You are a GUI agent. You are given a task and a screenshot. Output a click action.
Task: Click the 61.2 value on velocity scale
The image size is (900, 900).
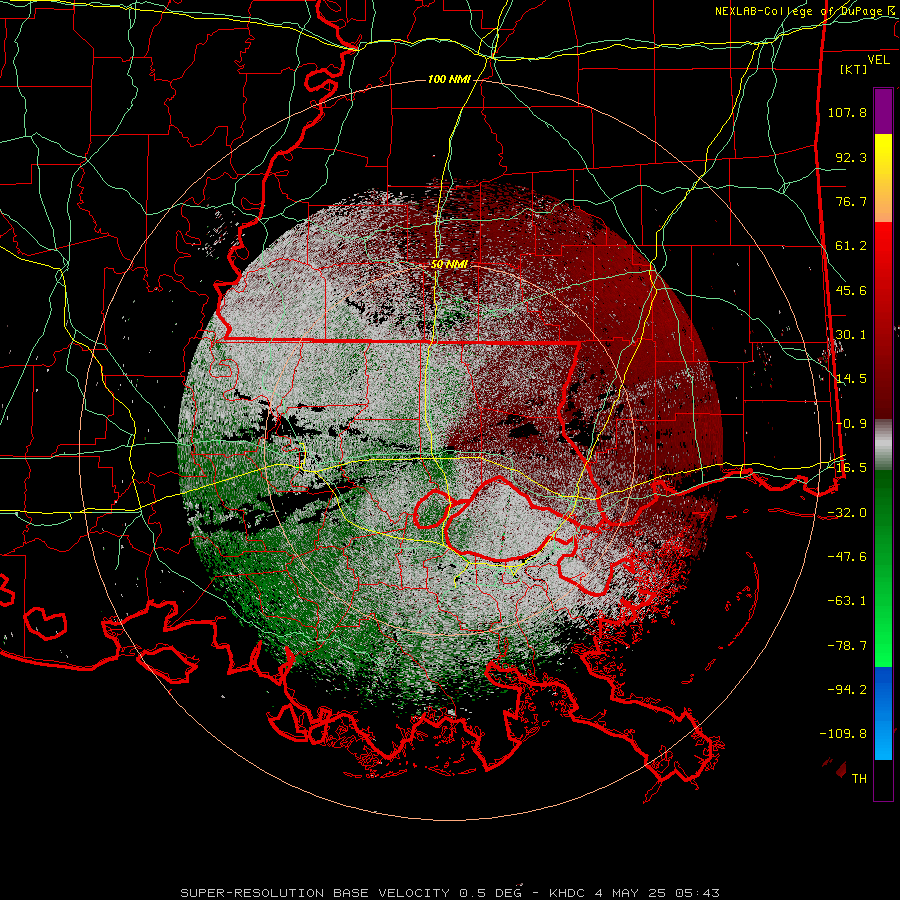(x=851, y=246)
